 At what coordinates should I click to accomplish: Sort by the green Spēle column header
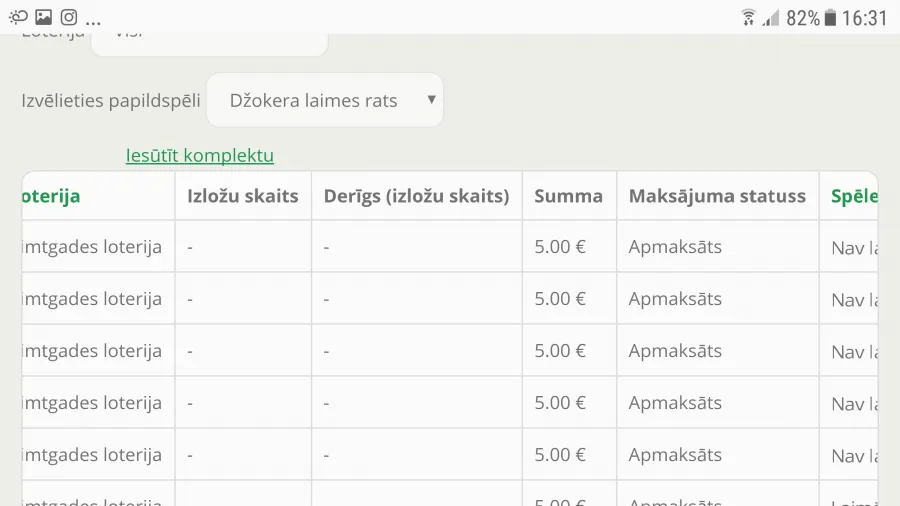(x=854, y=196)
